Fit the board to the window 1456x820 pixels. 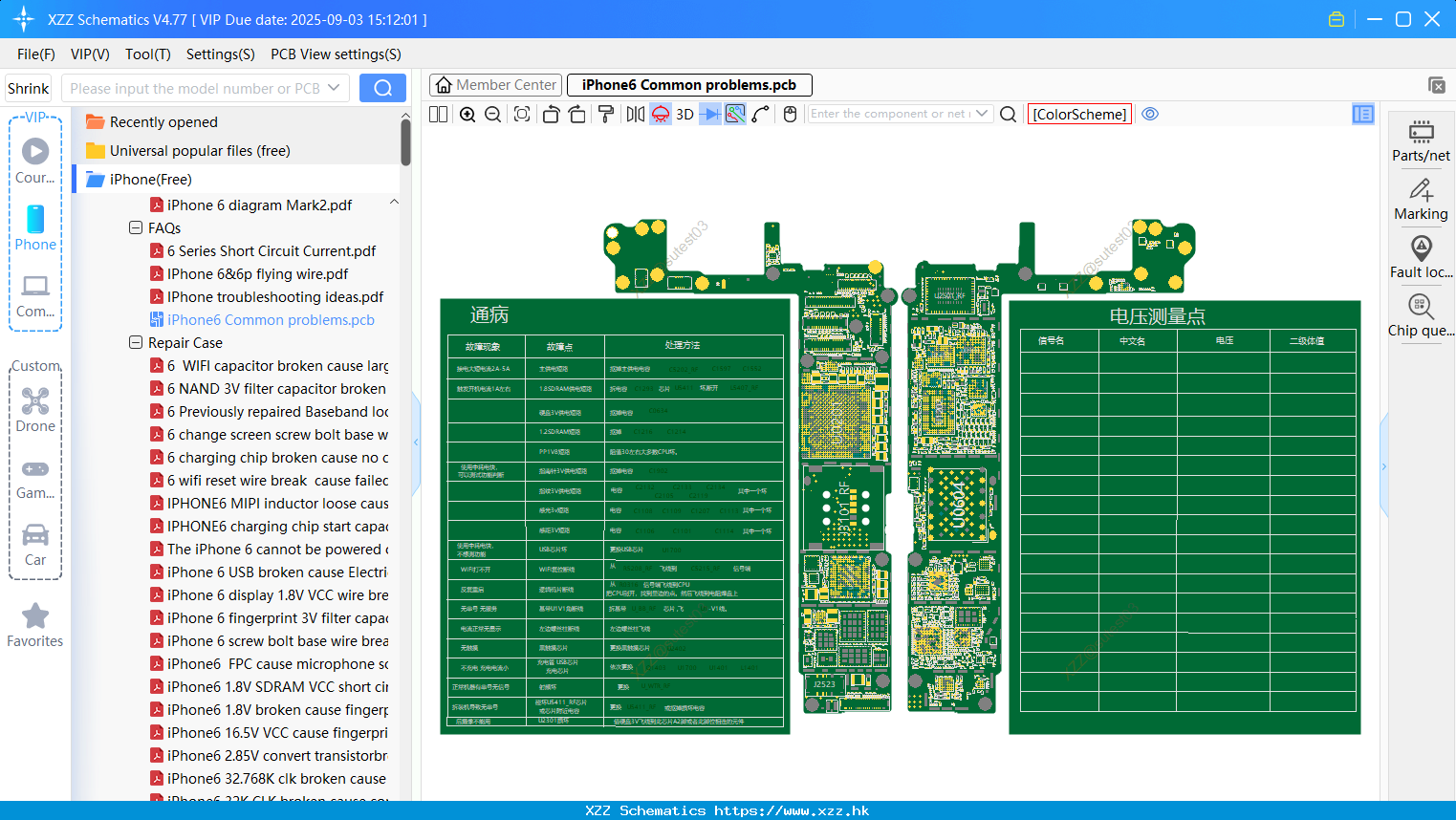(522, 114)
